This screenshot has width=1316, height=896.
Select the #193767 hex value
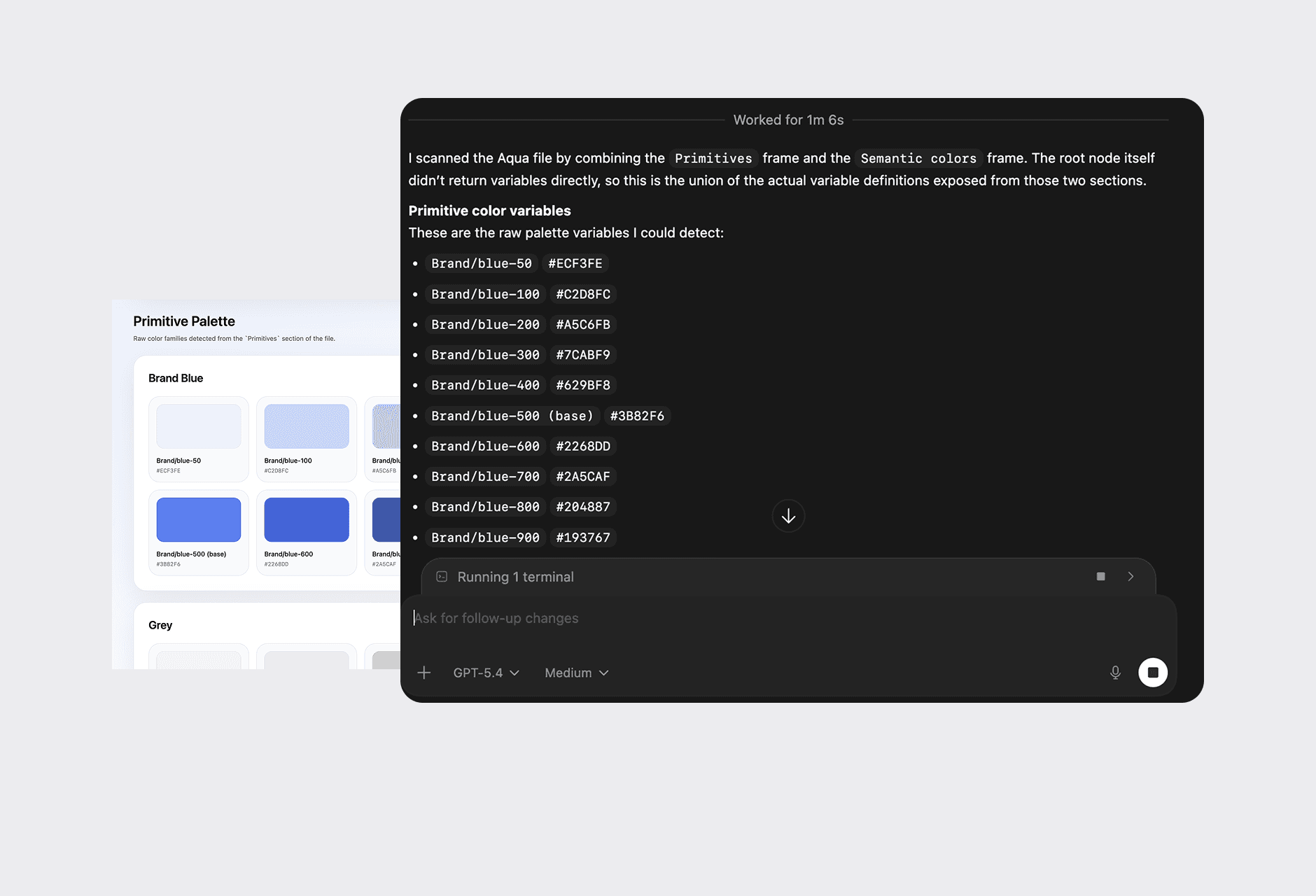point(583,538)
